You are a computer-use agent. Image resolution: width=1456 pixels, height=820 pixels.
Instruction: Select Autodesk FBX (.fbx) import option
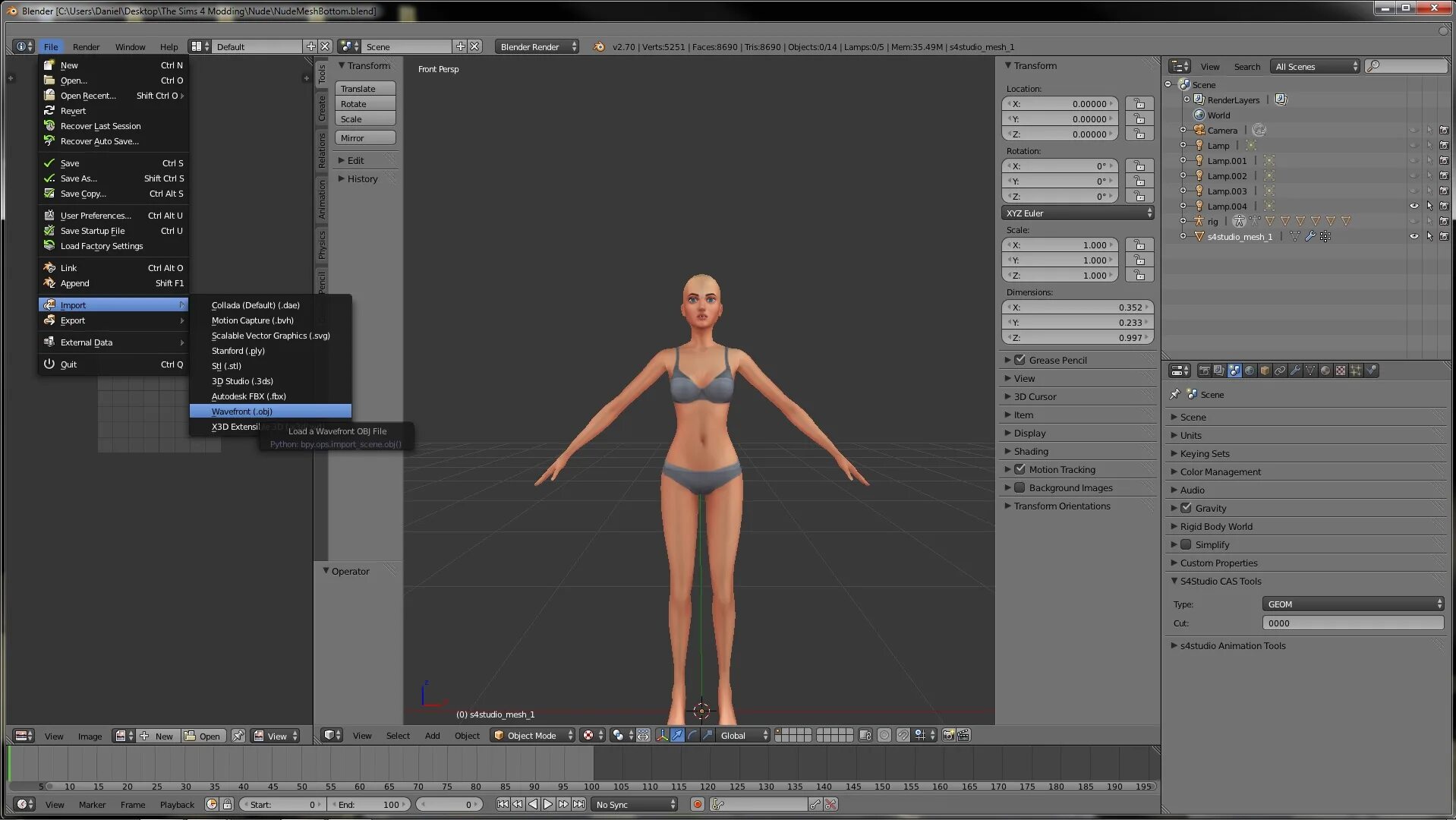pos(270,396)
